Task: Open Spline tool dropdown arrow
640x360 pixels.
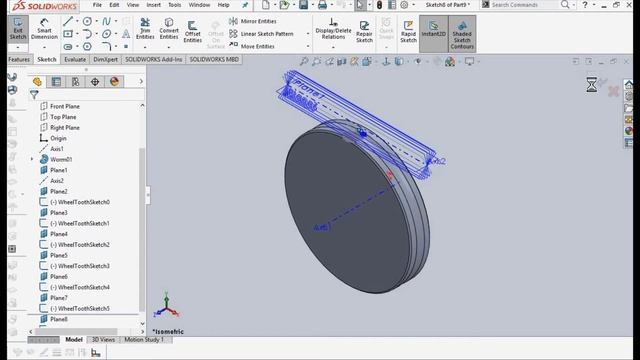Action: [116, 21]
